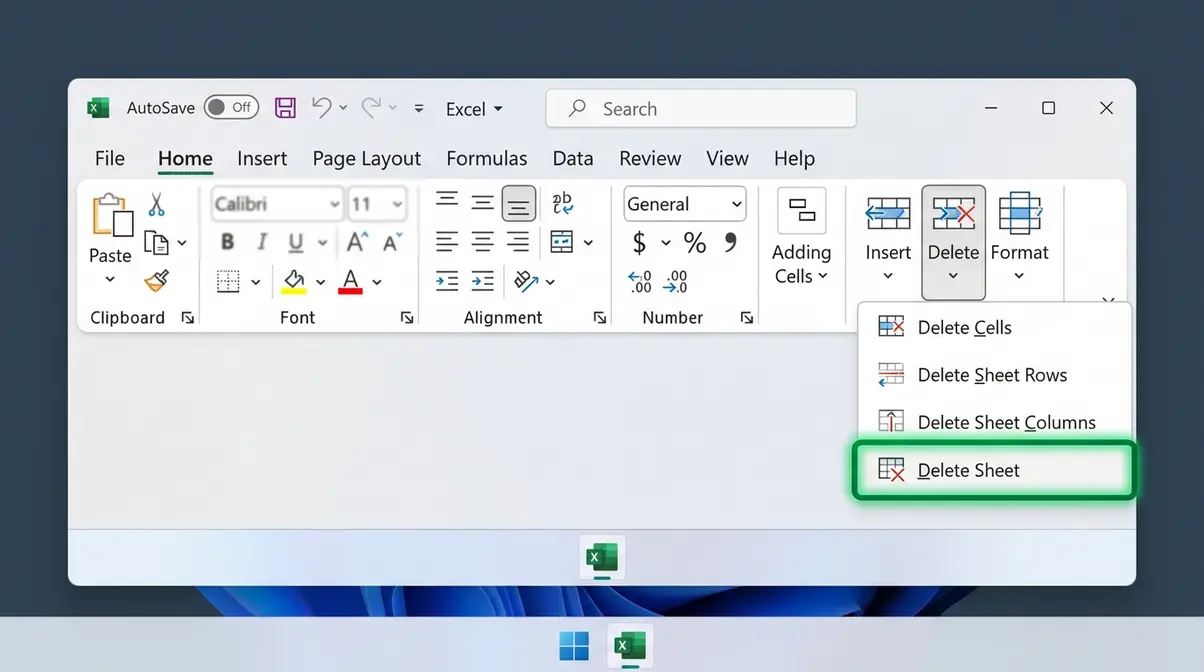Click the Cut scissors icon
The width and height of the screenshot is (1204, 672).
click(x=156, y=205)
